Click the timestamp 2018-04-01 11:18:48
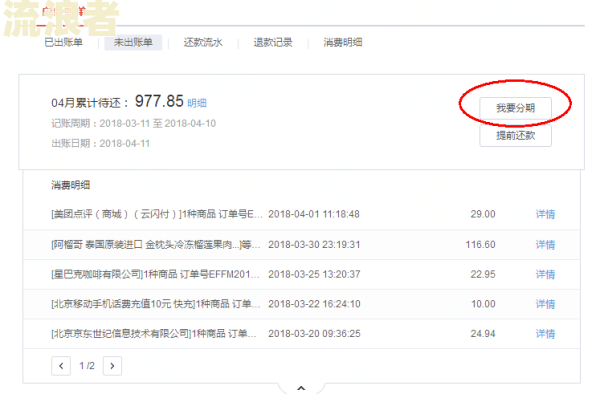 tap(314, 214)
